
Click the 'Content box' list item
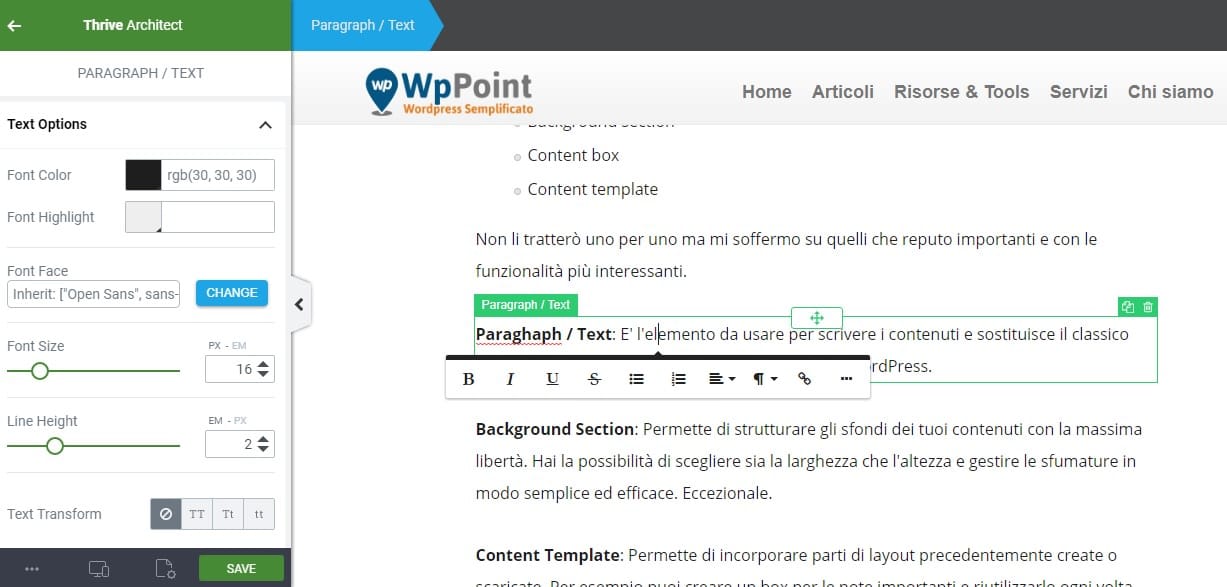tap(573, 155)
